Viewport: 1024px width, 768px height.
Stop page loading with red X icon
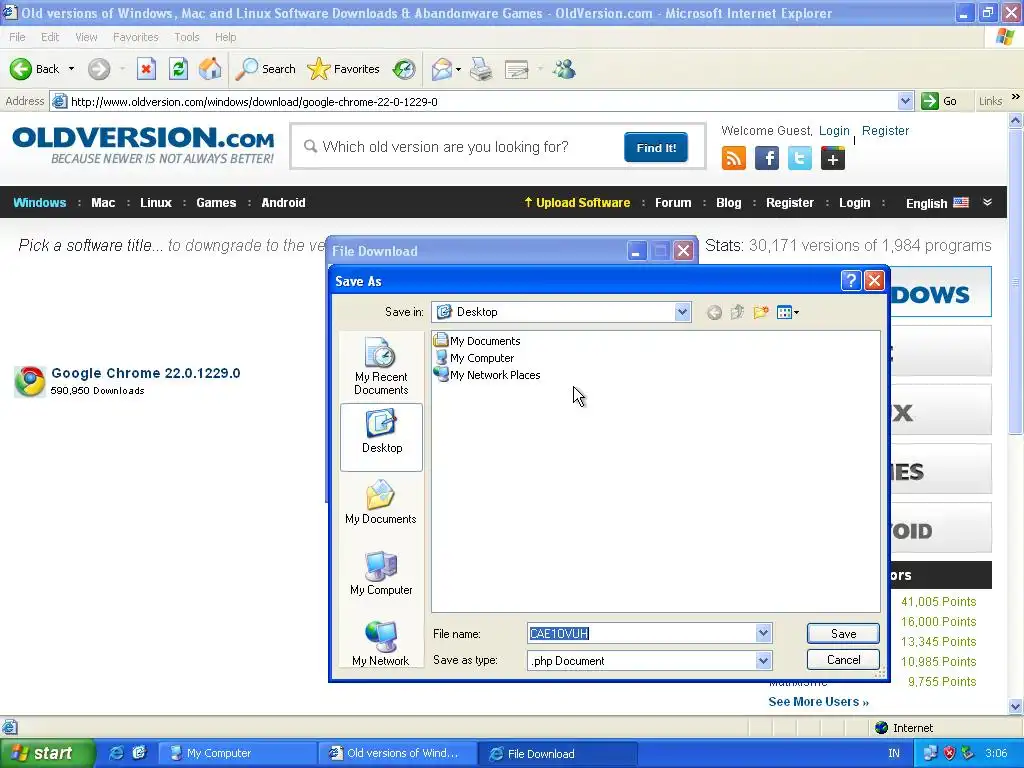click(x=146, y=69)
